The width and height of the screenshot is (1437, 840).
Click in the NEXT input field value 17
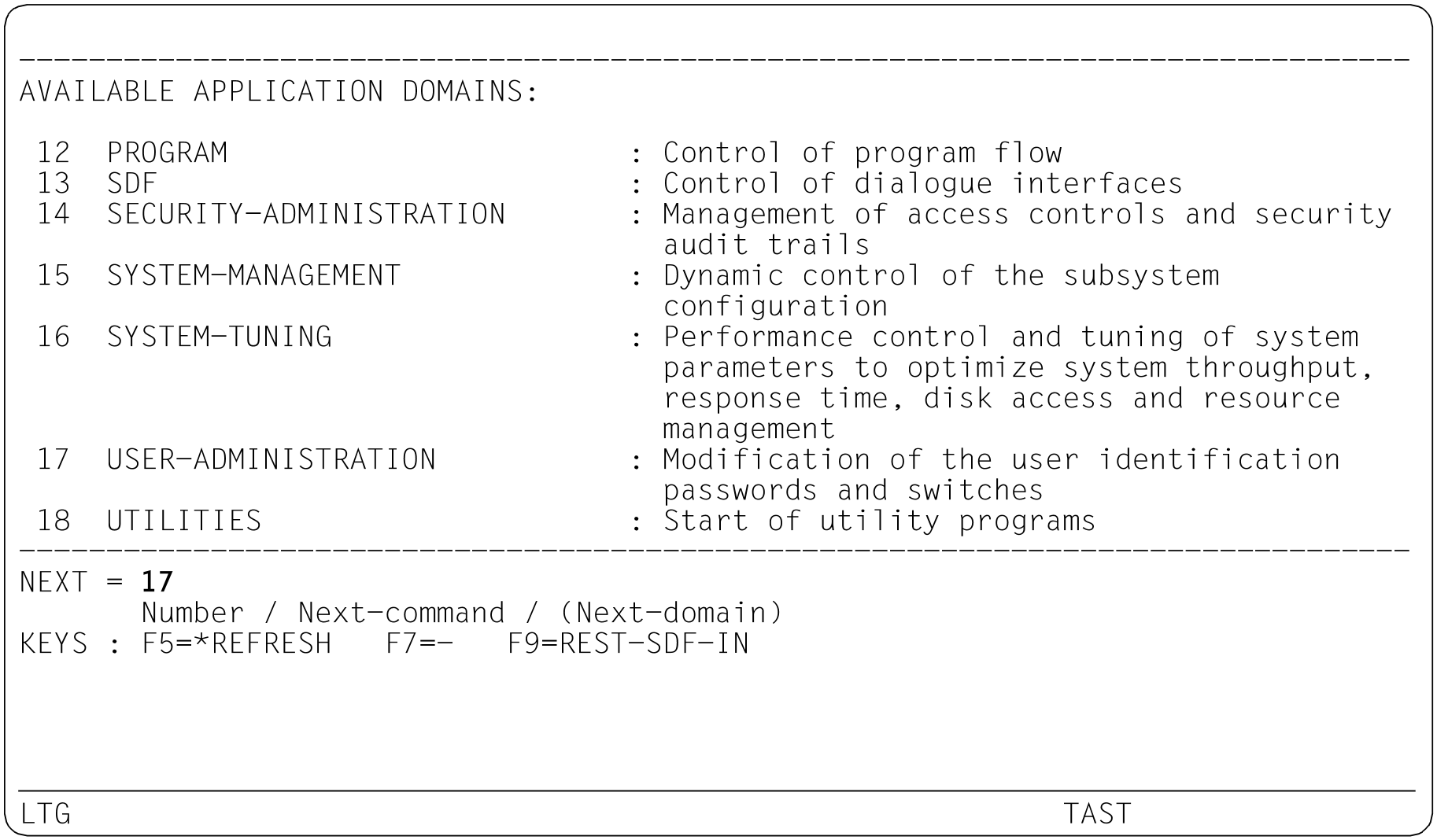(x=157, y=582)
